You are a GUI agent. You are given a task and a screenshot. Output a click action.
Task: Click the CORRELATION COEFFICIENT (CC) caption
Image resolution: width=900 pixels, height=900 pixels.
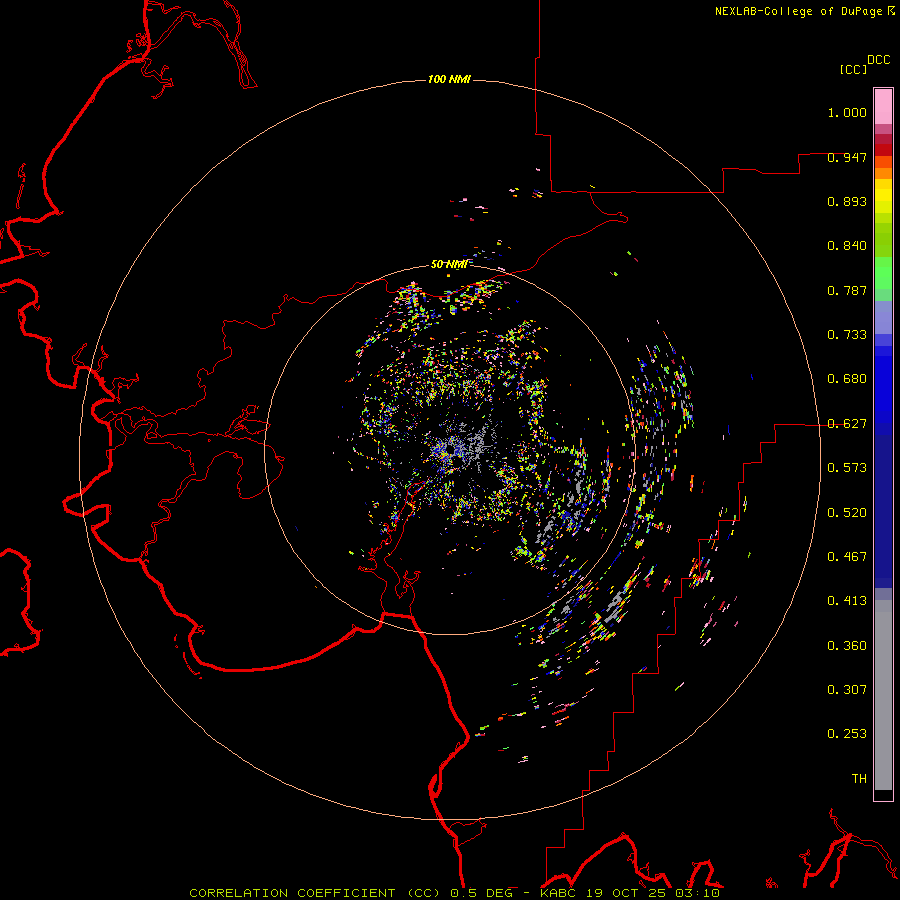[315, 893]
